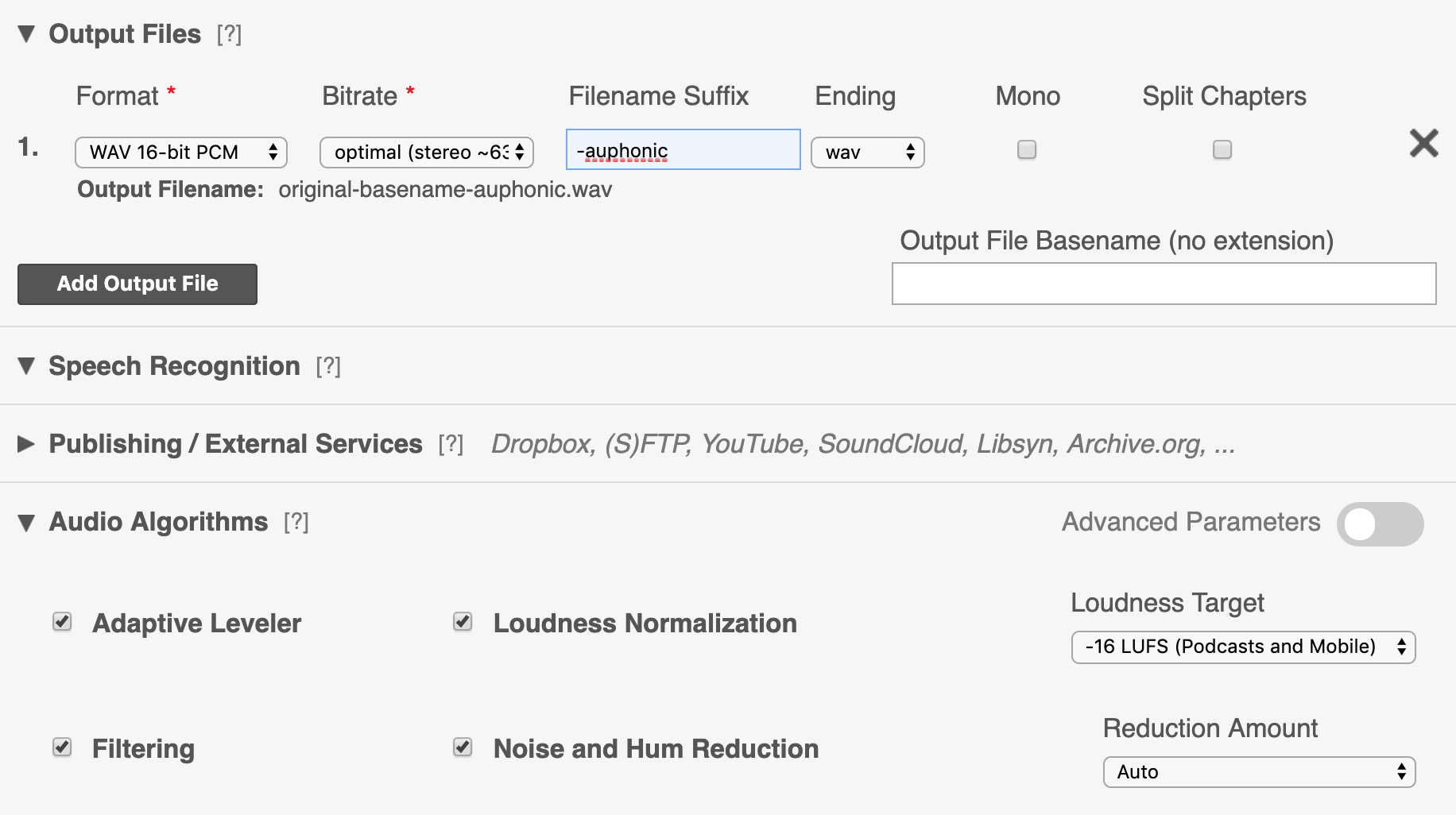Remove output file 1 with X icon

1423,143
